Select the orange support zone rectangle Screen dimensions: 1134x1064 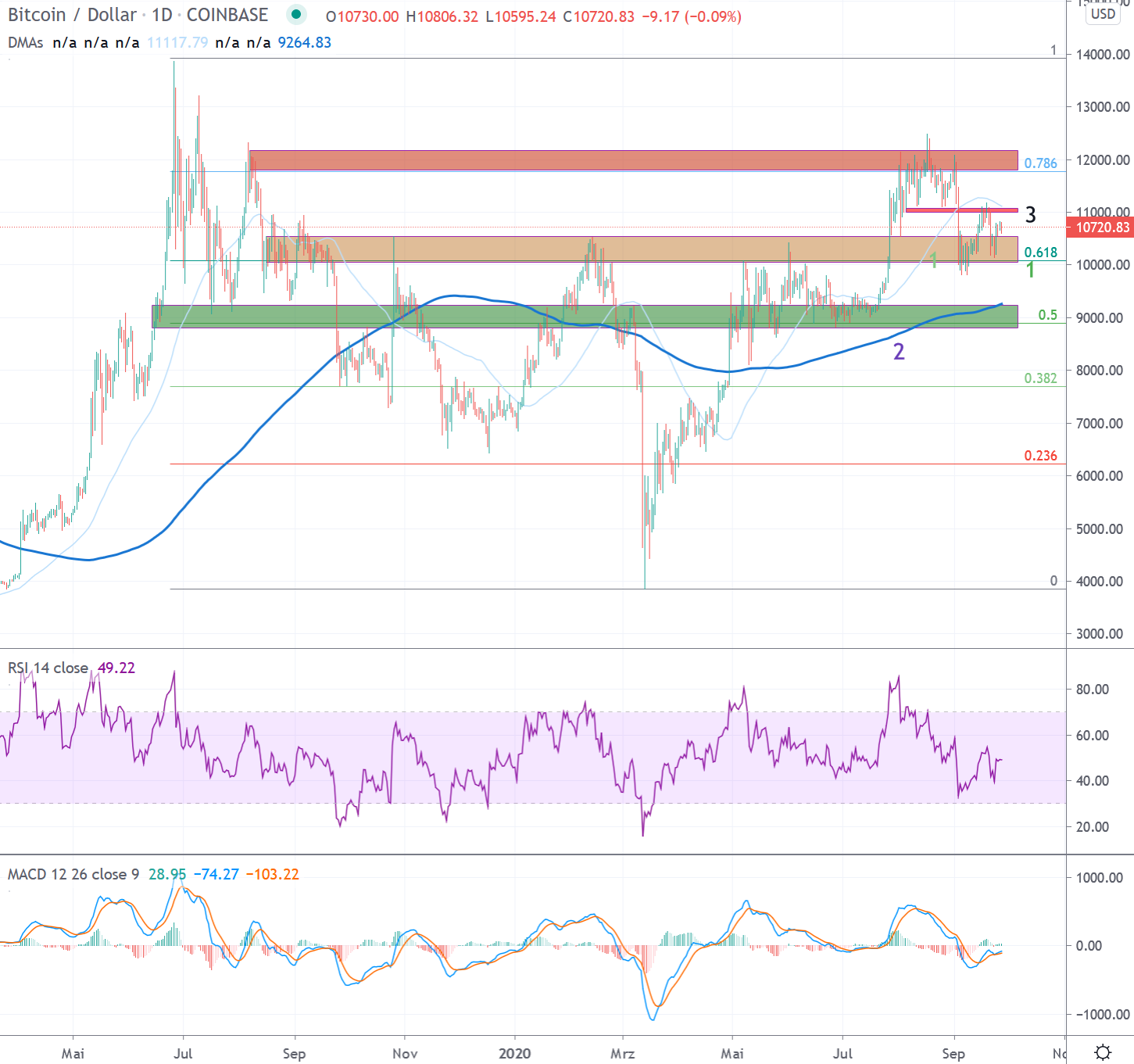(x=641, y=249)
